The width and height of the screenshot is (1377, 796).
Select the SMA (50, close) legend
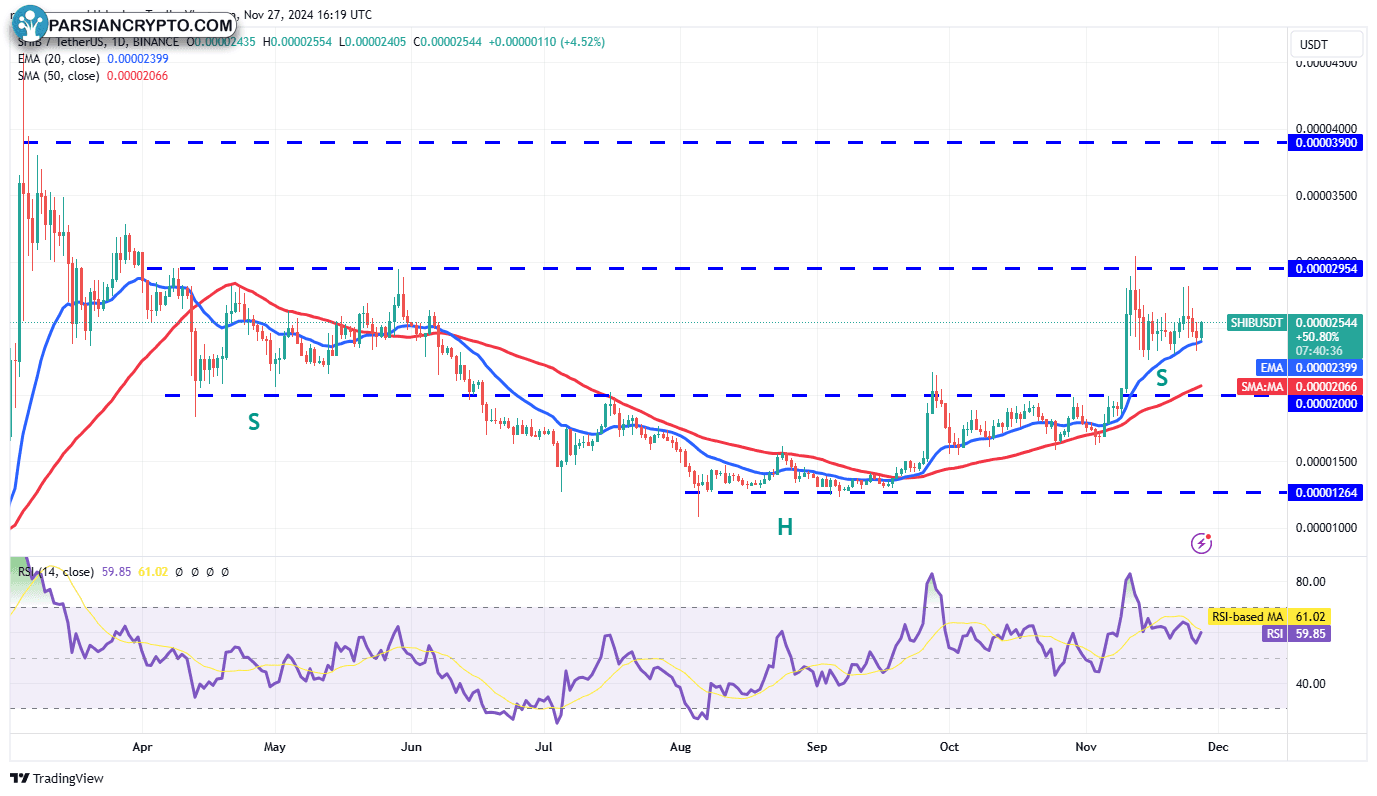(x=59, y=76)
